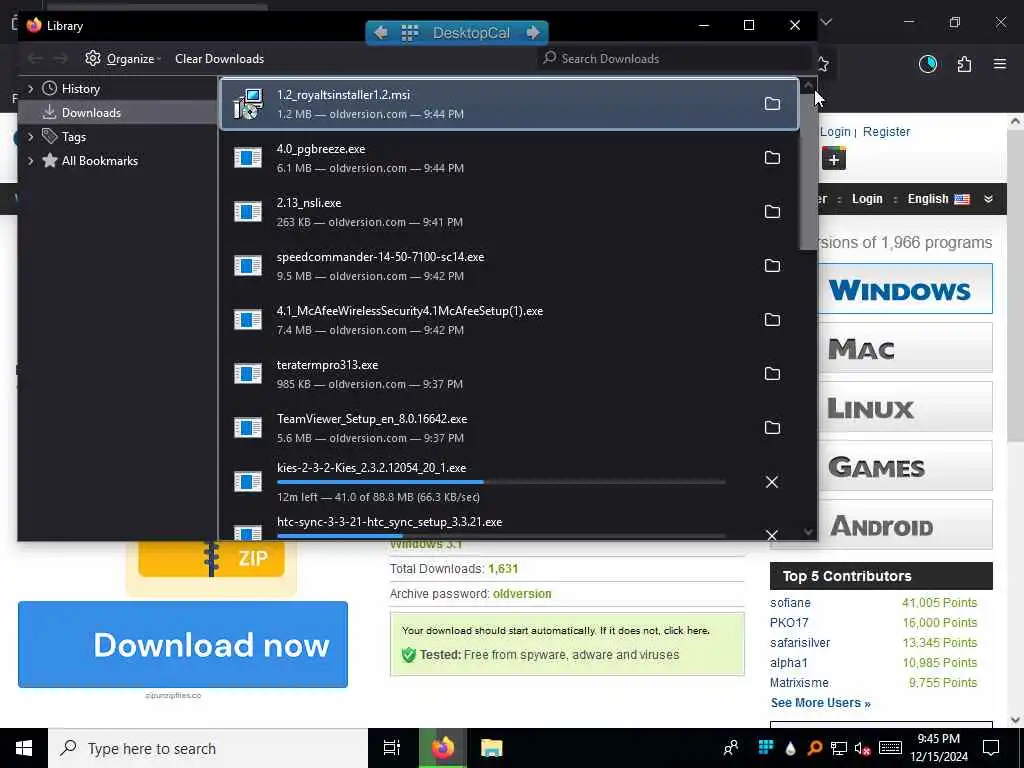The image size is (1024, 768).
Task: Open Task View on the taskbar
Action: tap(392, 748)
